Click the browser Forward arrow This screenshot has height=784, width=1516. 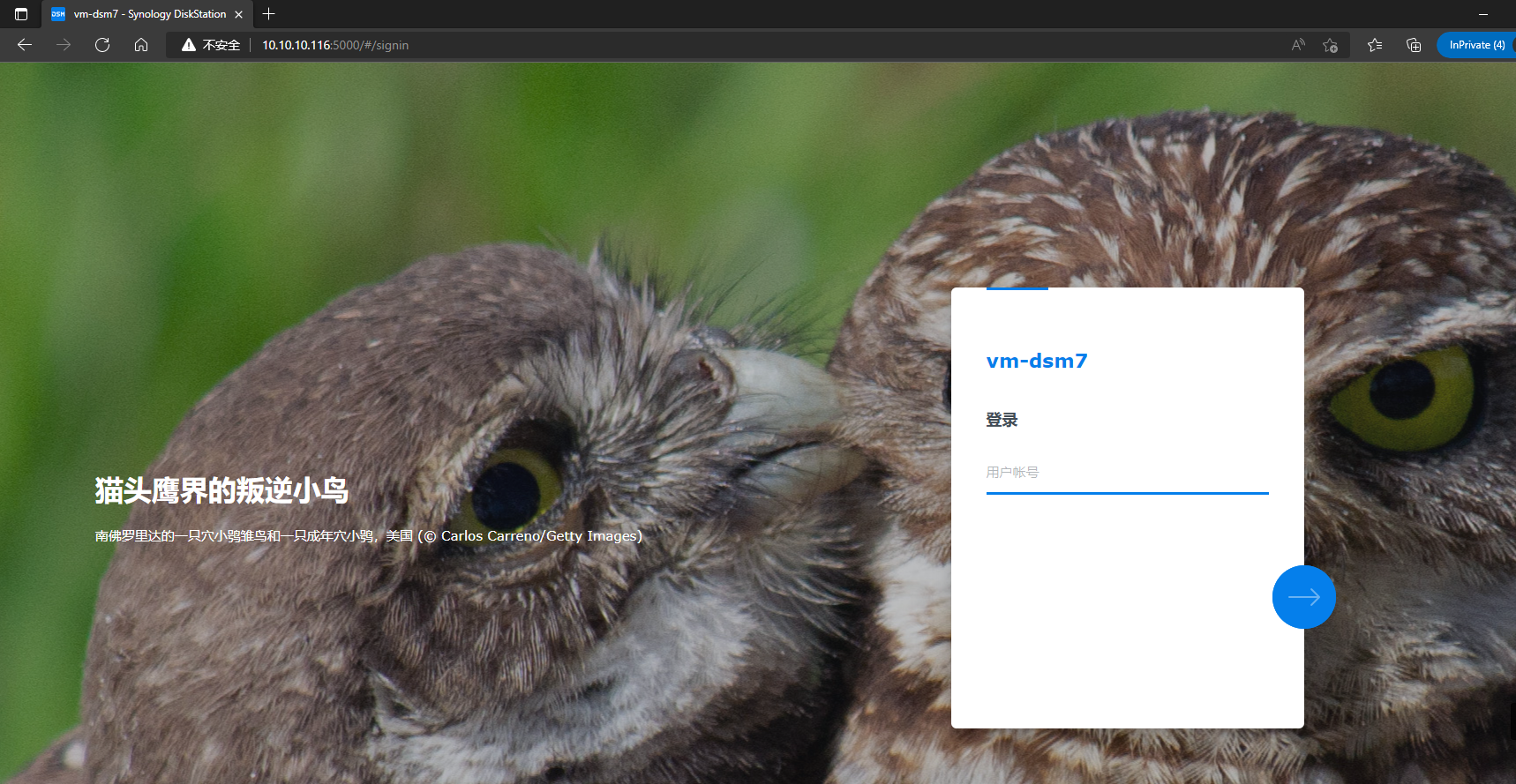pyautogui.click(x=64, y=45)
